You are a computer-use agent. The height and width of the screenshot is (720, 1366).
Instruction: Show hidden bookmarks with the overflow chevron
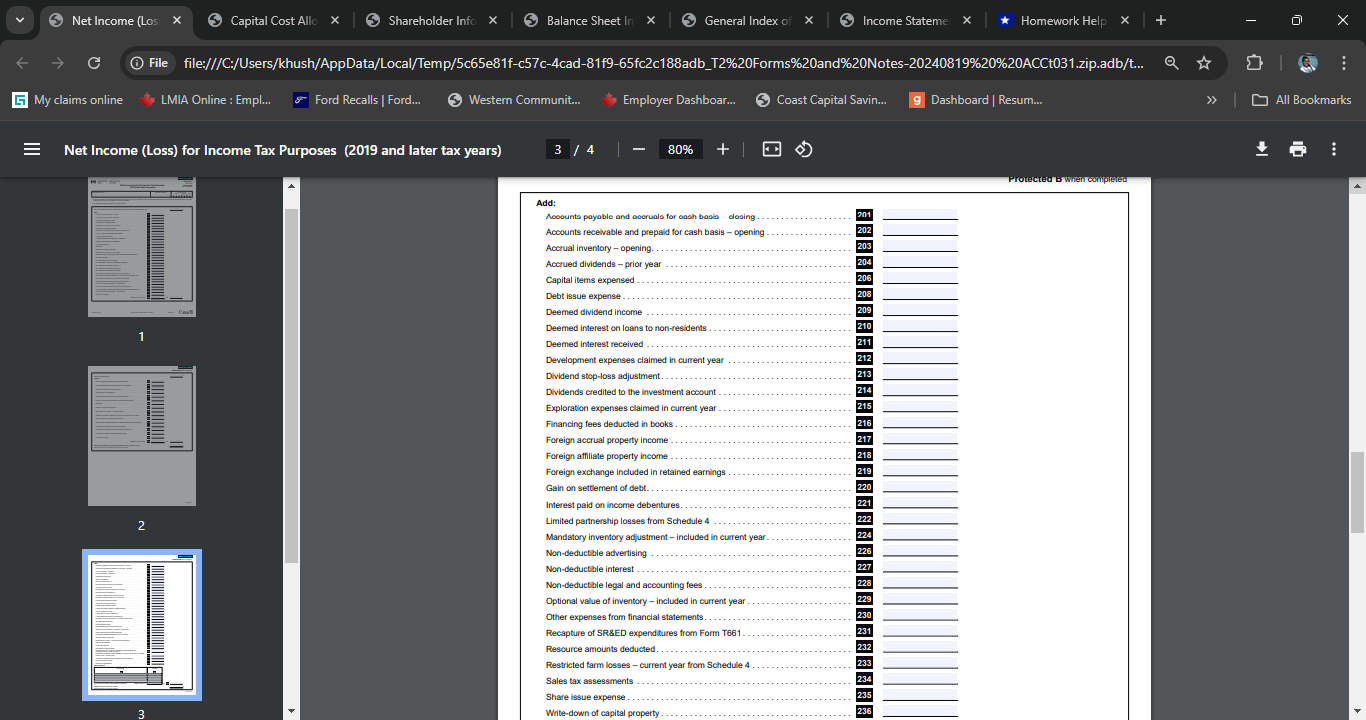[1212, 100]
